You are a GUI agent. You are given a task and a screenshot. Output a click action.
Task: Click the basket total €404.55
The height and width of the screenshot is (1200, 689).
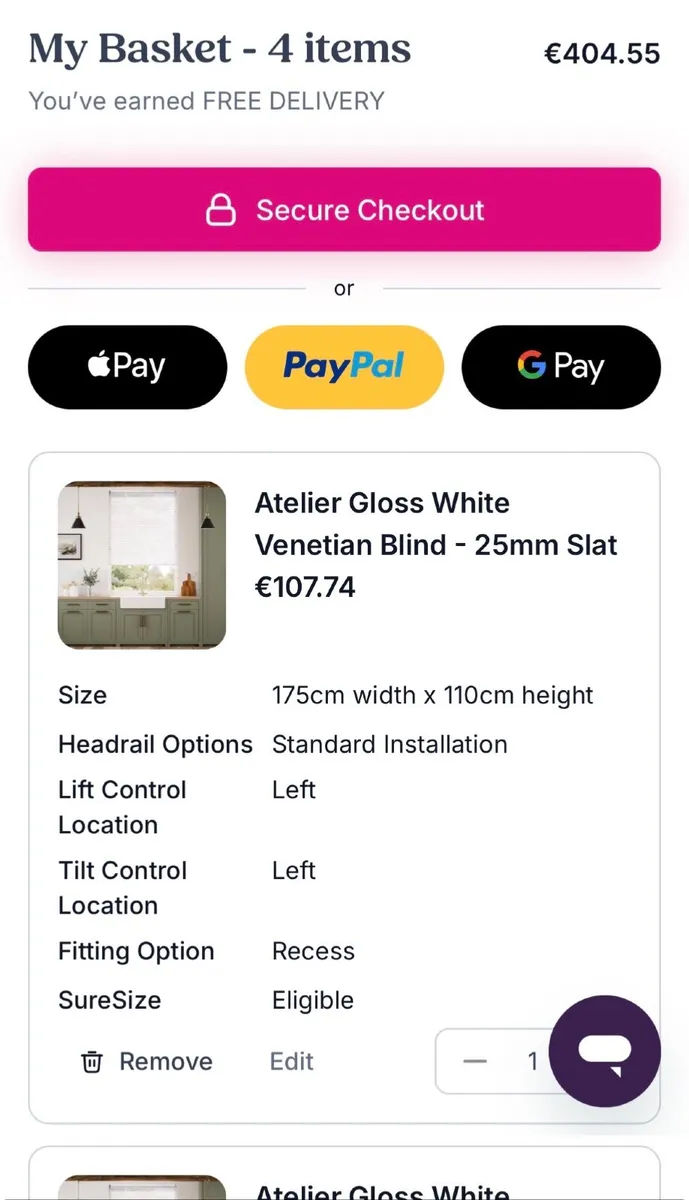[x=602, y=53]
